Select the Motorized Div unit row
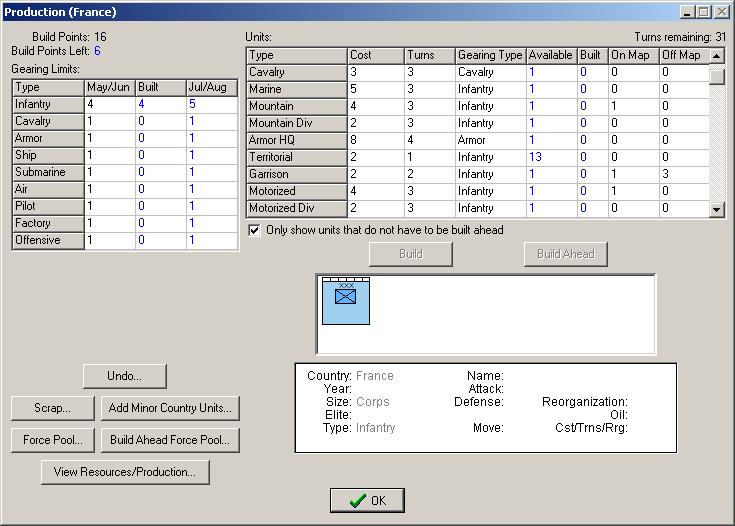The height and width of the screenshot is (526, 735). point(477,208)
